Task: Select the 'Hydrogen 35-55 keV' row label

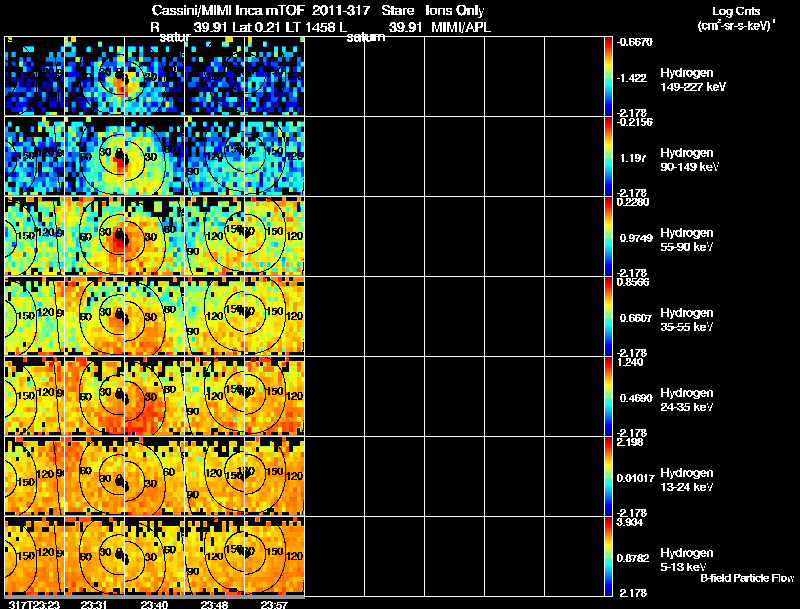Action: (x=687, y=320)
